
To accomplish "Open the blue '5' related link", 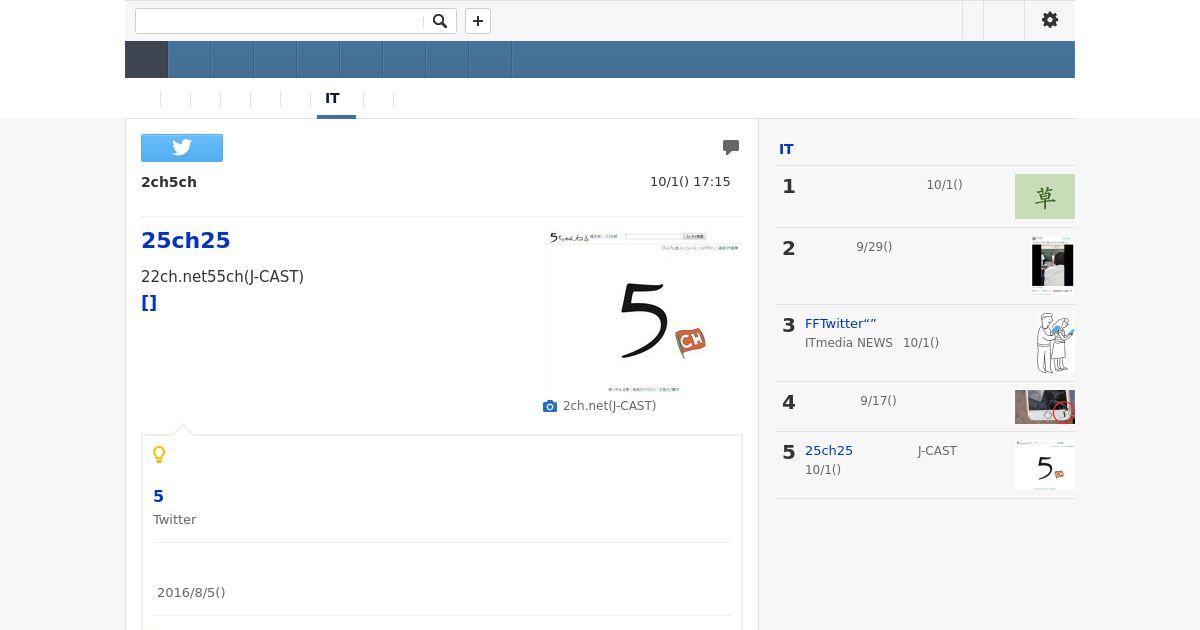I will tap(158, 496).
